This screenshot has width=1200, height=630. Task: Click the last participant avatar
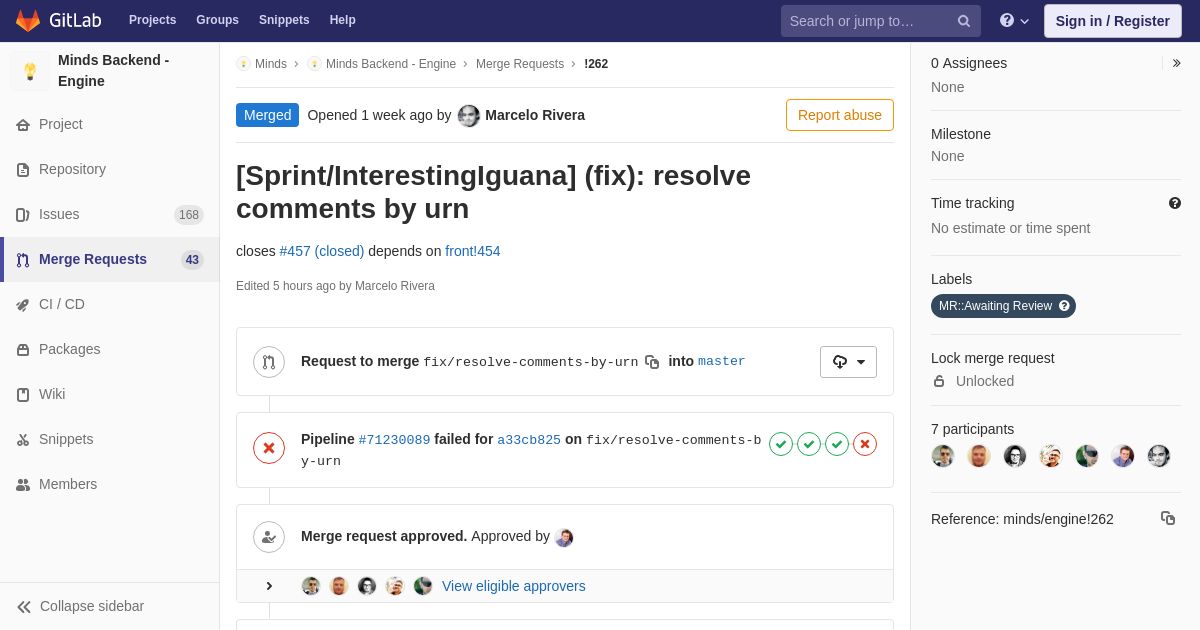(x=1159, y=456)
